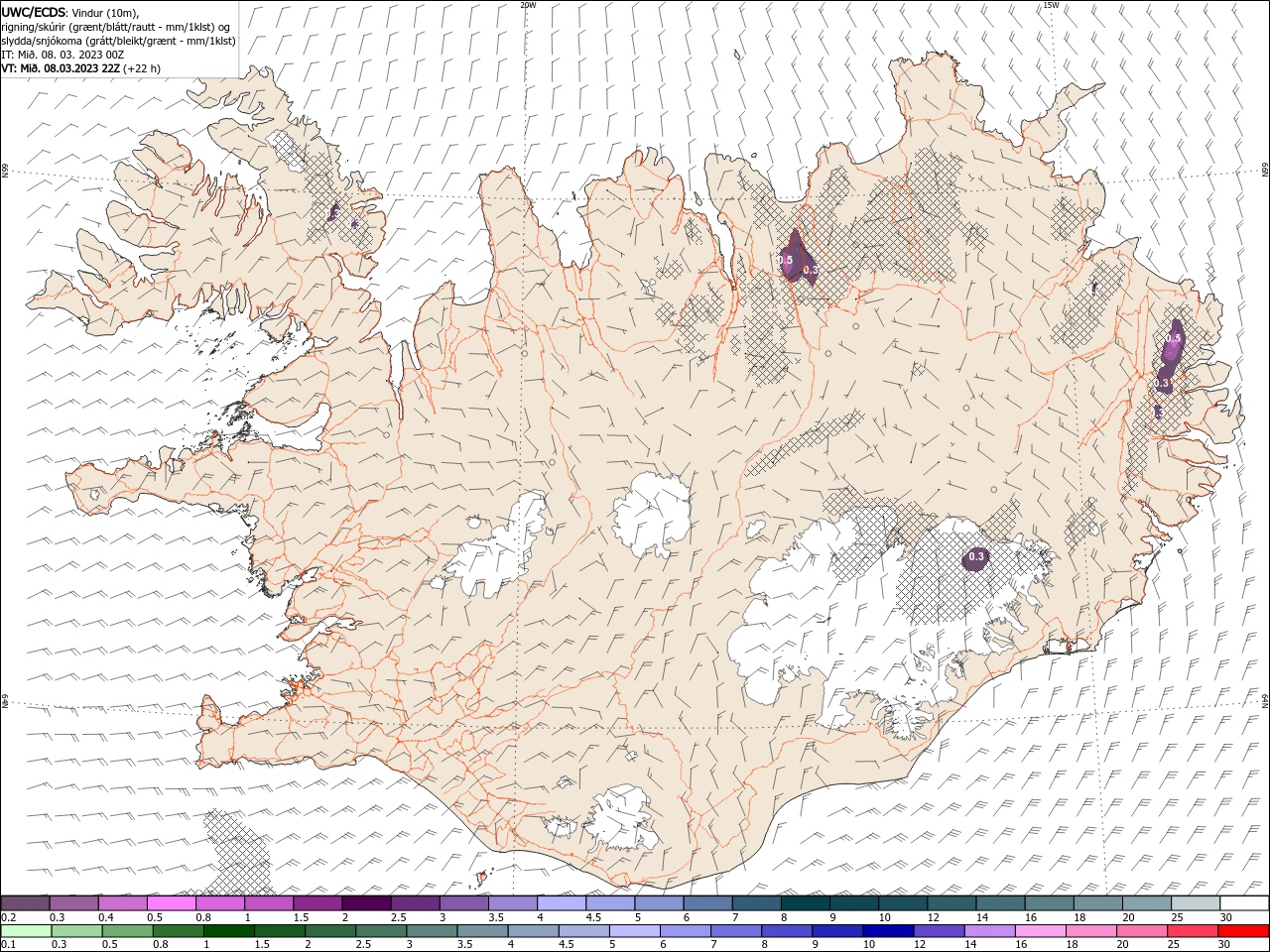Click the 'slydda/snjókoma' legend description line
The height and width of the screenshot is (952, 1270).
118,41
